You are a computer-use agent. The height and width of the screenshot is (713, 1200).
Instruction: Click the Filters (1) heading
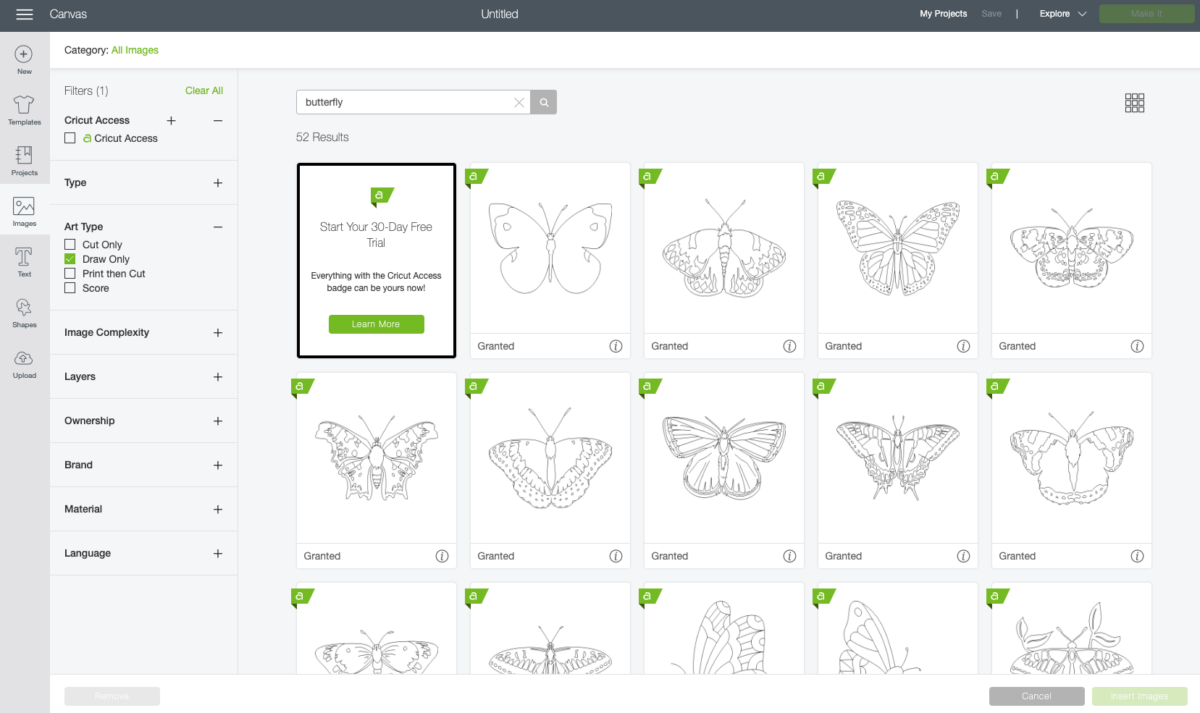point(86,91)
